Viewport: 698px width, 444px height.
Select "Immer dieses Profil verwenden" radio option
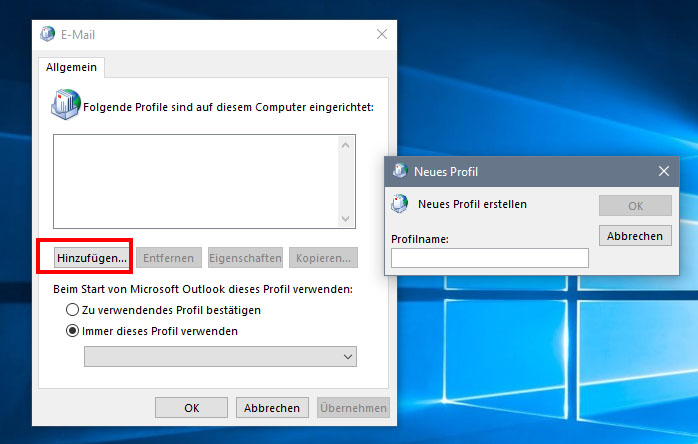[x=72, y=331]
